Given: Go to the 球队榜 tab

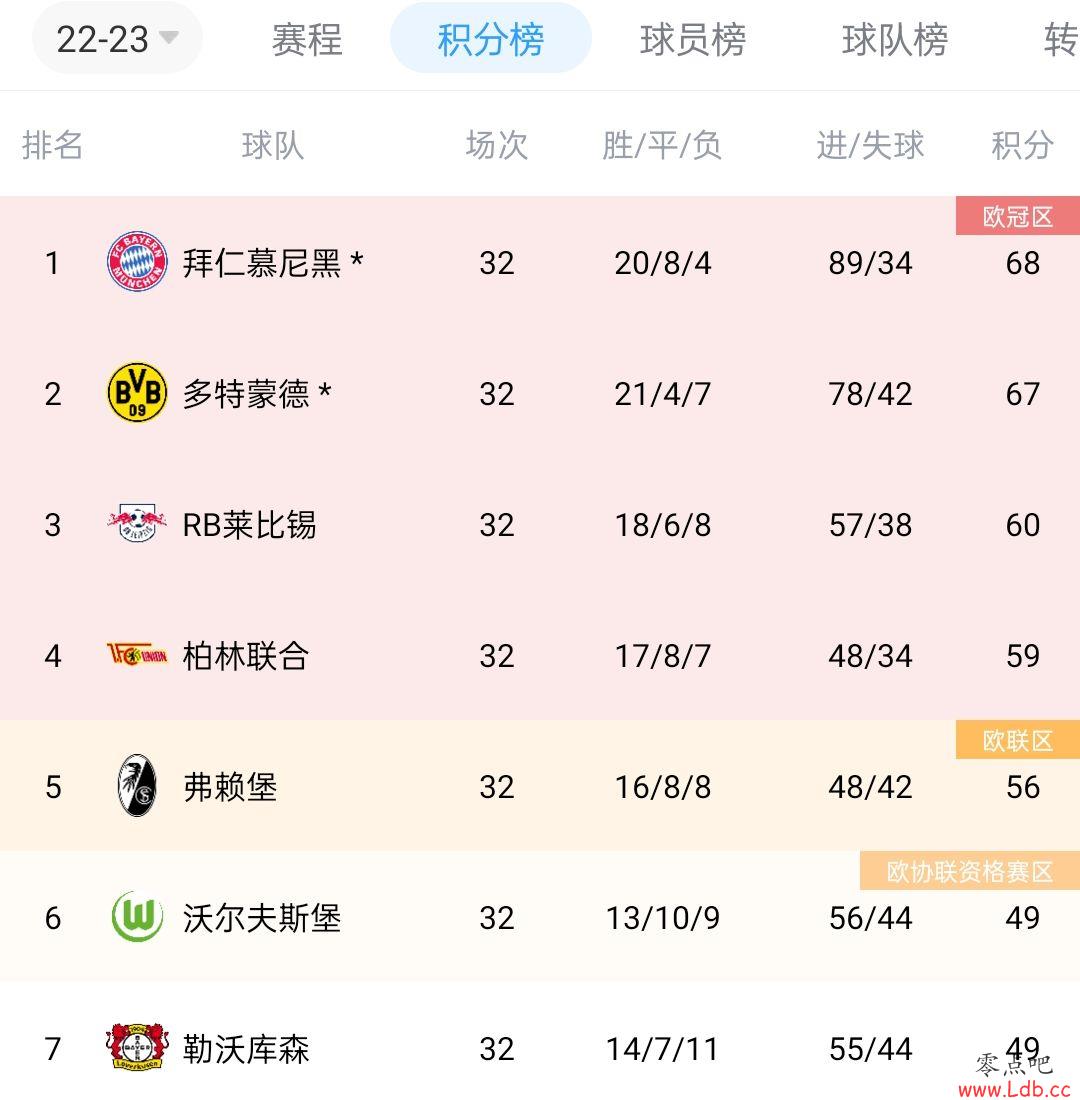Looking at the screenshot, I should 895,39.
